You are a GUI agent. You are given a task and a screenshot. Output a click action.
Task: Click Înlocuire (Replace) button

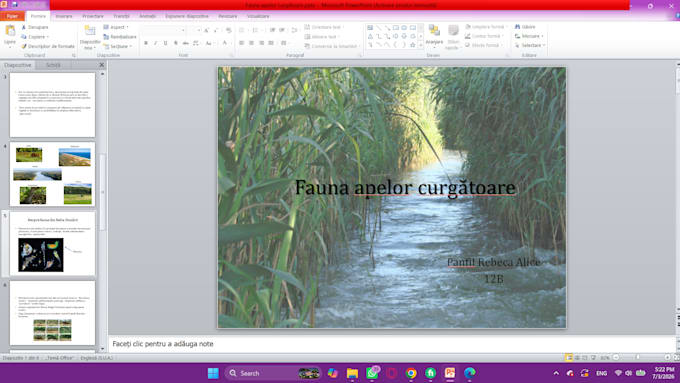coord(529,36)
